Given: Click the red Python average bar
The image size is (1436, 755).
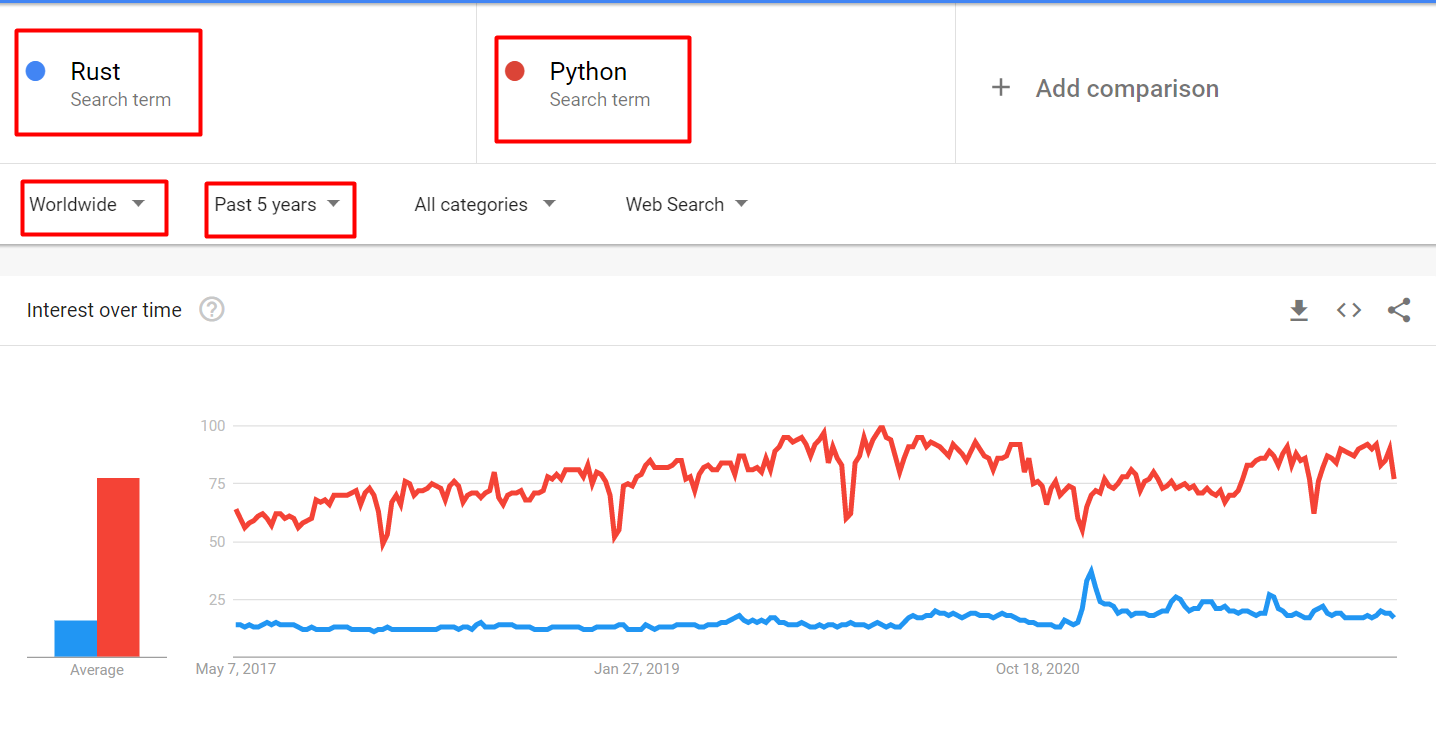Looking at the screenshot, I should click(x=118, y=567).
